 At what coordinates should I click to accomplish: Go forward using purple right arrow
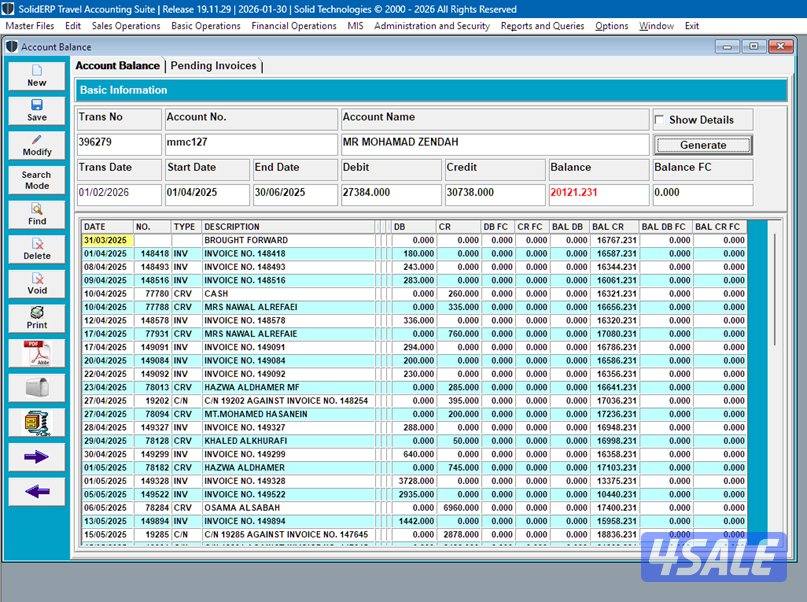coord(36,457)
